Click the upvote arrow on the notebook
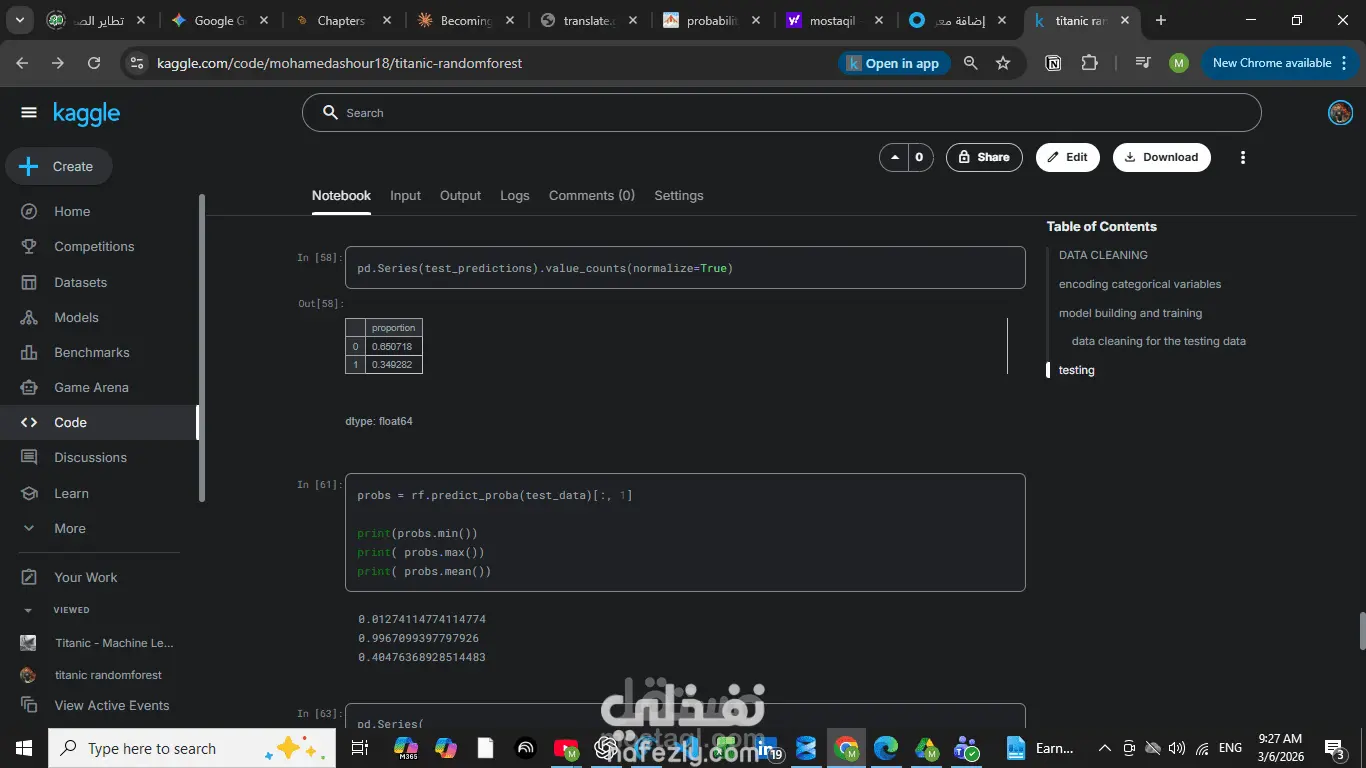This screenshot has width=1366, height=768. pos(893,157)
